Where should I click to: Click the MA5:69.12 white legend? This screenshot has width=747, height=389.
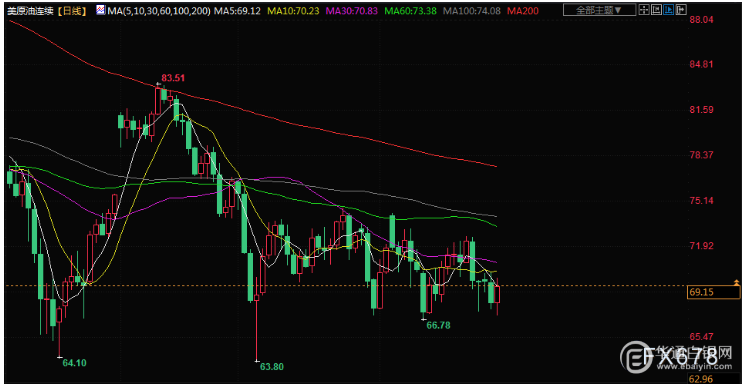pos(237,10)
